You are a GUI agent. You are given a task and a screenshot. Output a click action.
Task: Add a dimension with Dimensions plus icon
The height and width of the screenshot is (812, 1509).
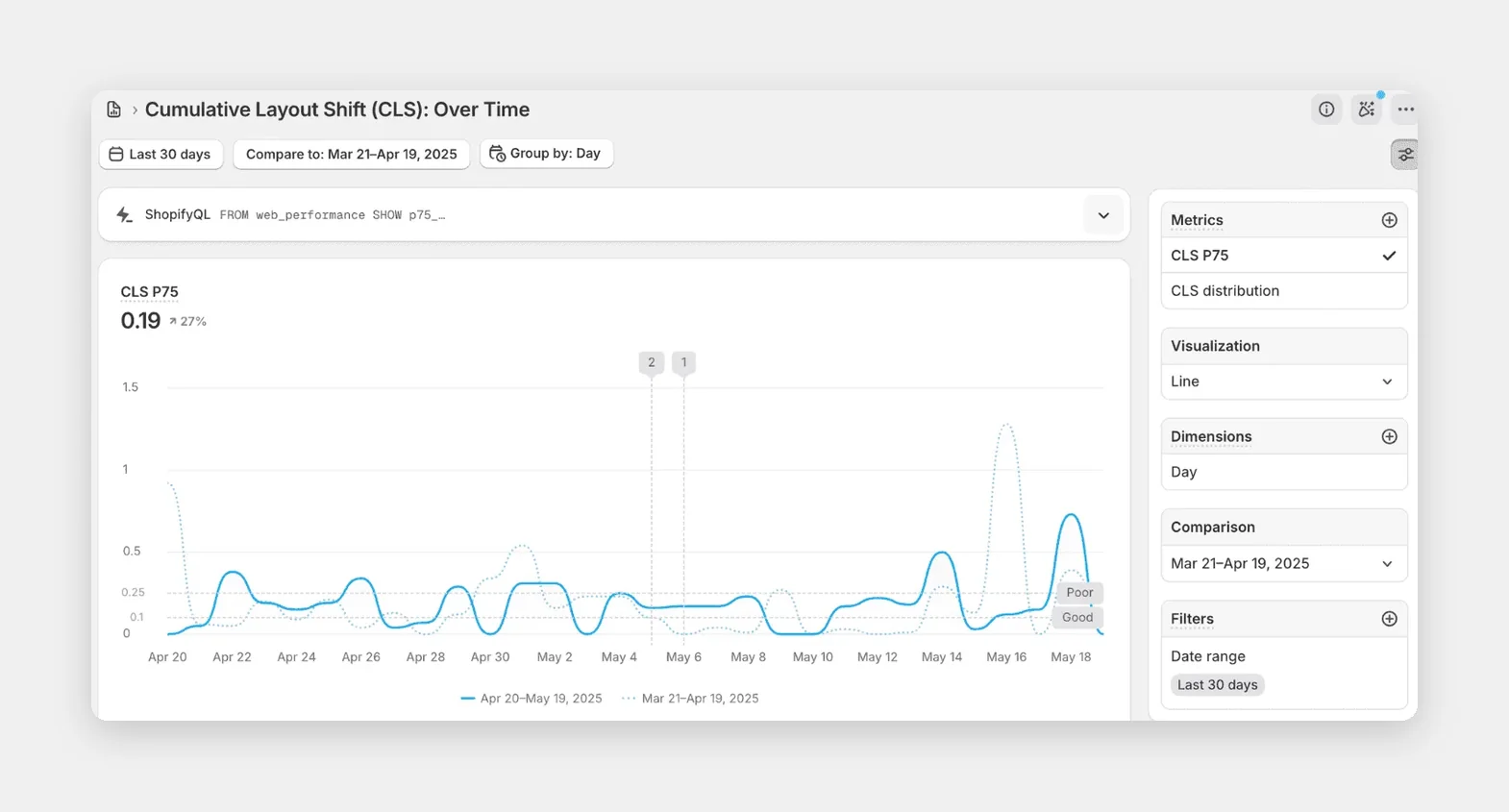(1389, 436)
